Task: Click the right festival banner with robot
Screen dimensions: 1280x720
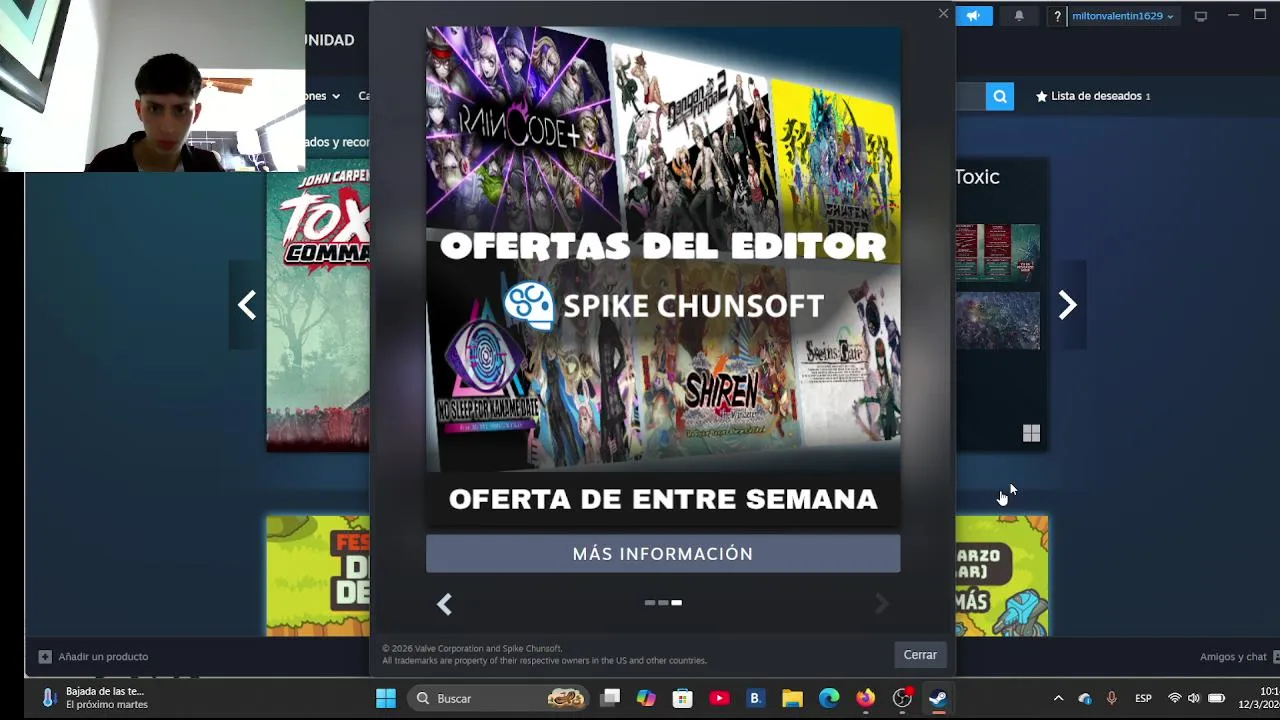Action: pos(1002,576)
